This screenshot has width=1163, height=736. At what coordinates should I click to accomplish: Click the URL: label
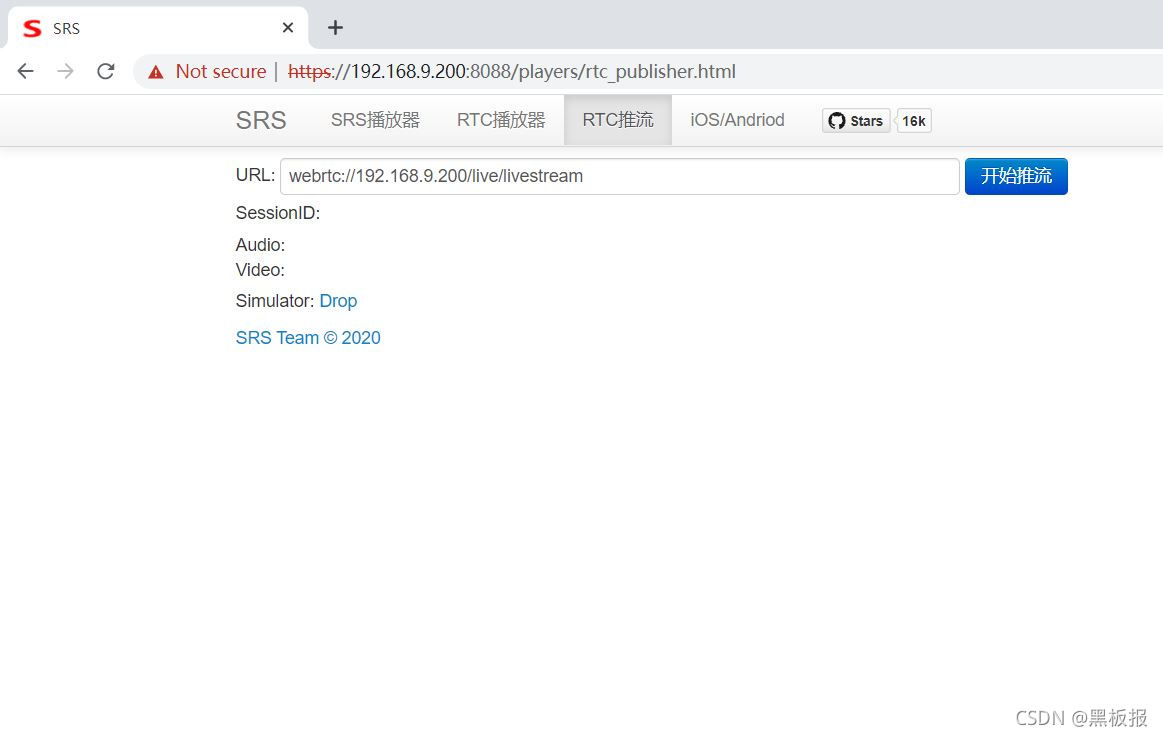(255, 175)
